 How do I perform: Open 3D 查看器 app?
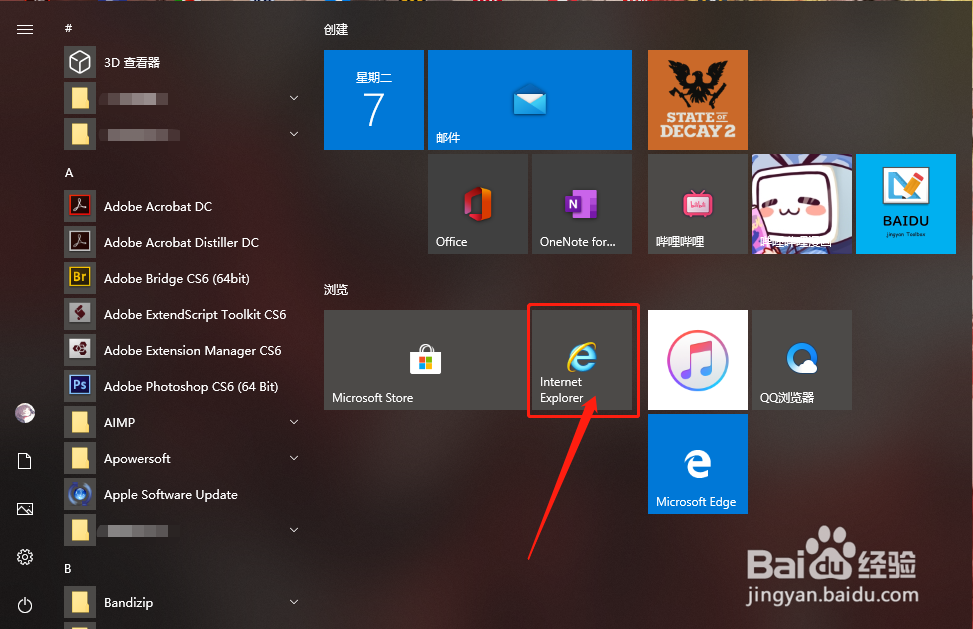pos(182,63)
